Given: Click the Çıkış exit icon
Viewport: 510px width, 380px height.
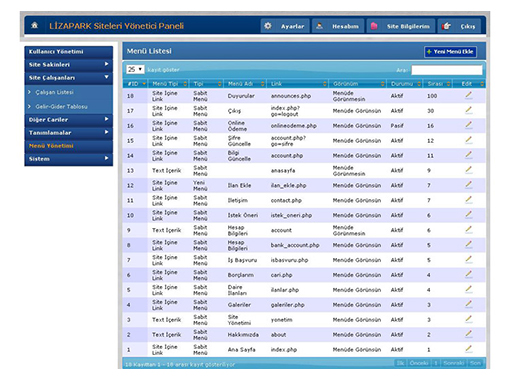Looking at the screenshot, I should pyautogui.click(x=446, y=26).
